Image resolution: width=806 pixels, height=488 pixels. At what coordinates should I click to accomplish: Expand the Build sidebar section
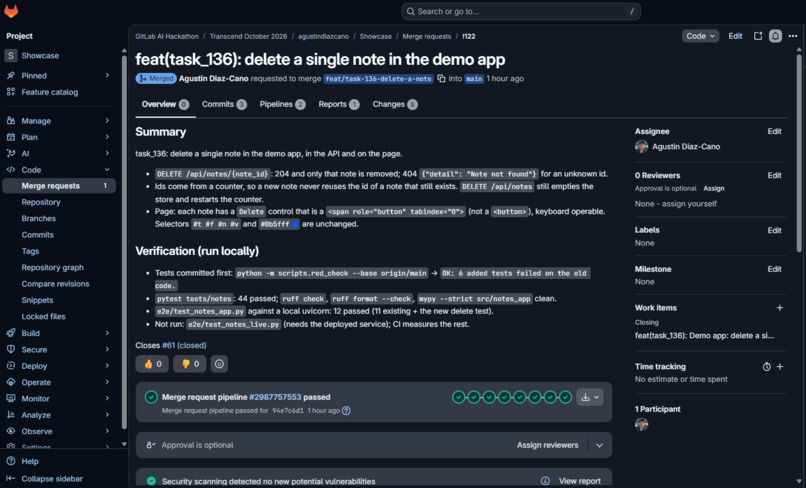[107, 333]
